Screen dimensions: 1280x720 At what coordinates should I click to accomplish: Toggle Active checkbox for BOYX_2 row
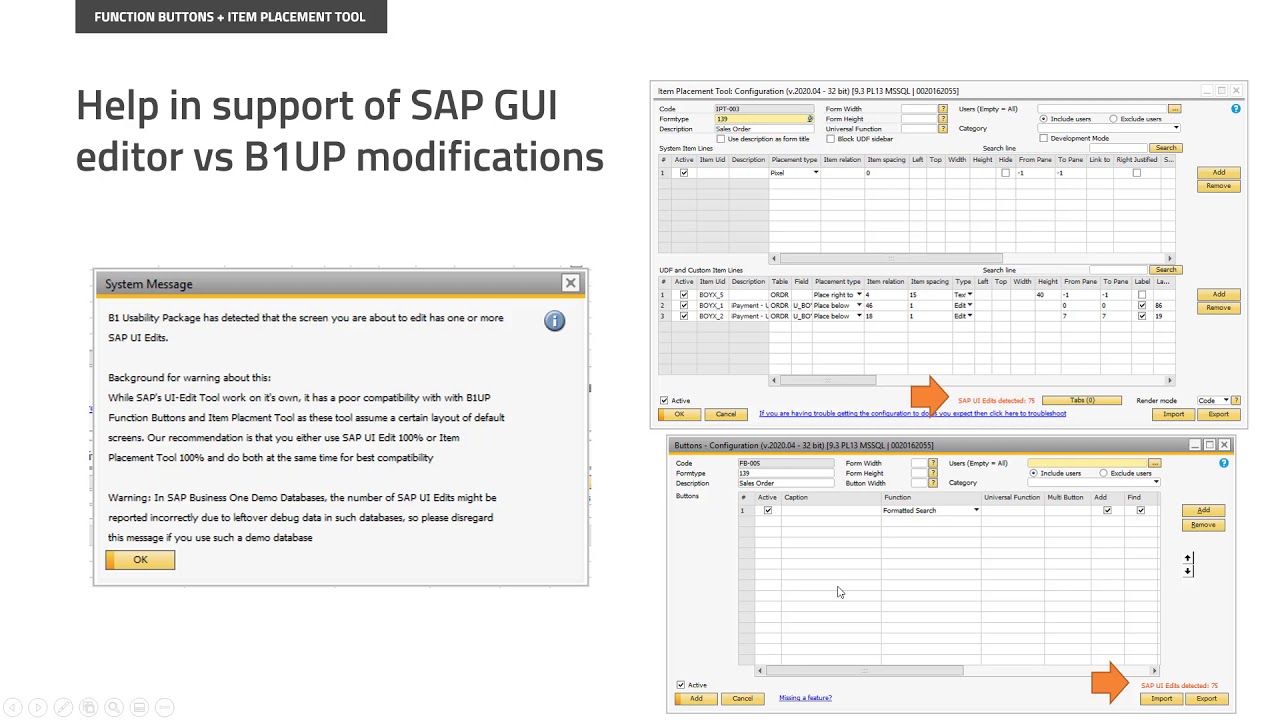pyautogui.click(x=684, y=316)
